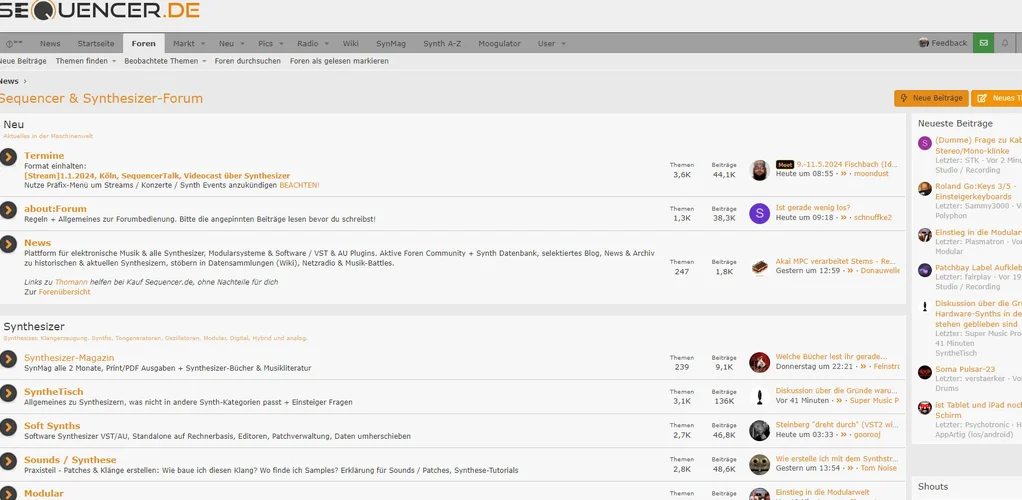Click the orange Neue Beiträge button

931,98
